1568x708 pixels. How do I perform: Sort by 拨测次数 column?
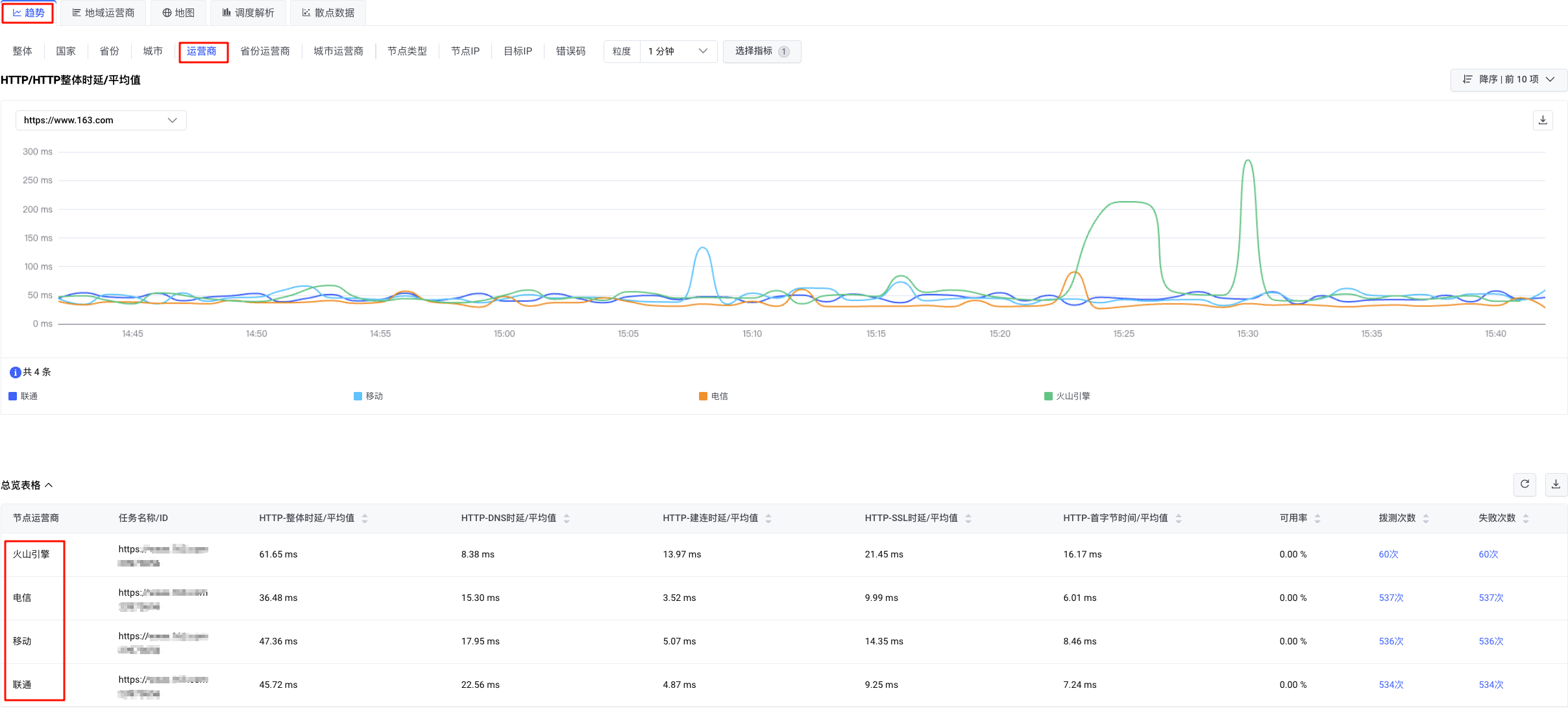pyautogui.click(x=1426, y=519)
